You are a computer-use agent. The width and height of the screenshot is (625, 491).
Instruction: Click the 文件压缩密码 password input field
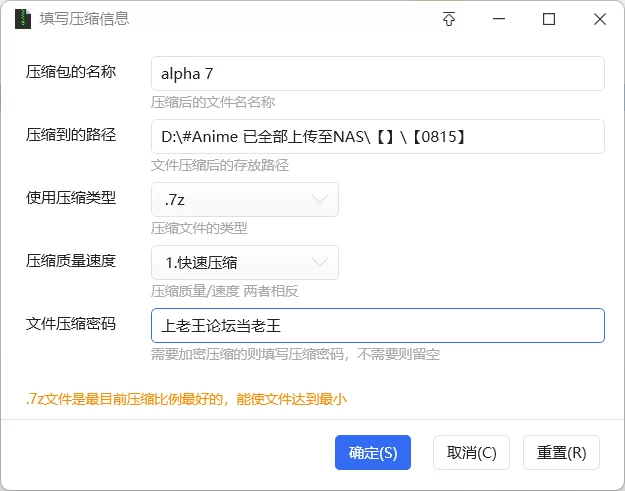377,325
